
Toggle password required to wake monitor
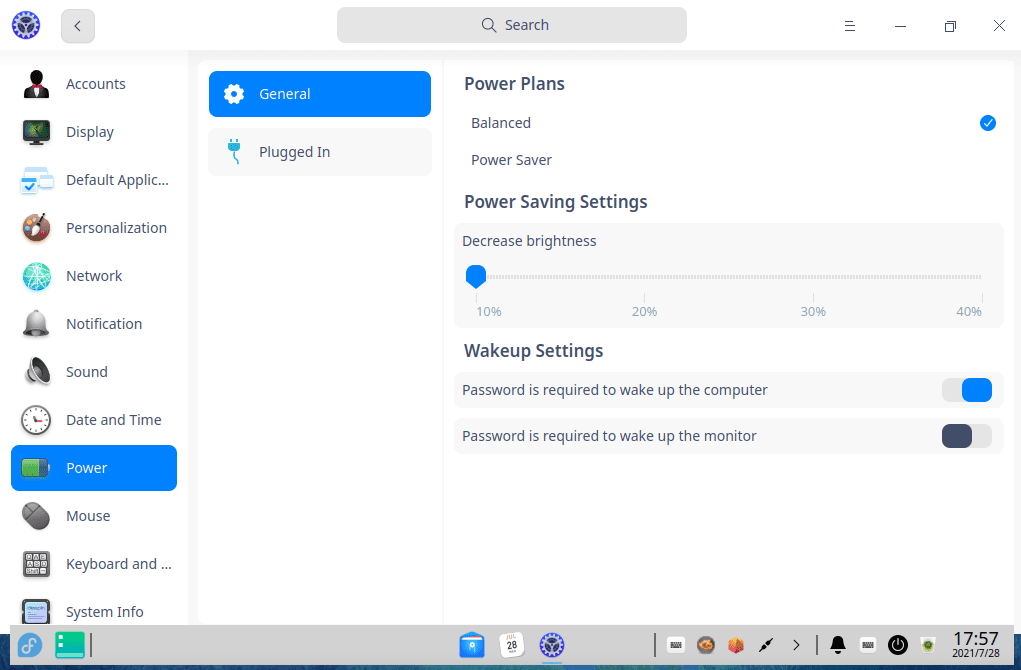point(967,436)
